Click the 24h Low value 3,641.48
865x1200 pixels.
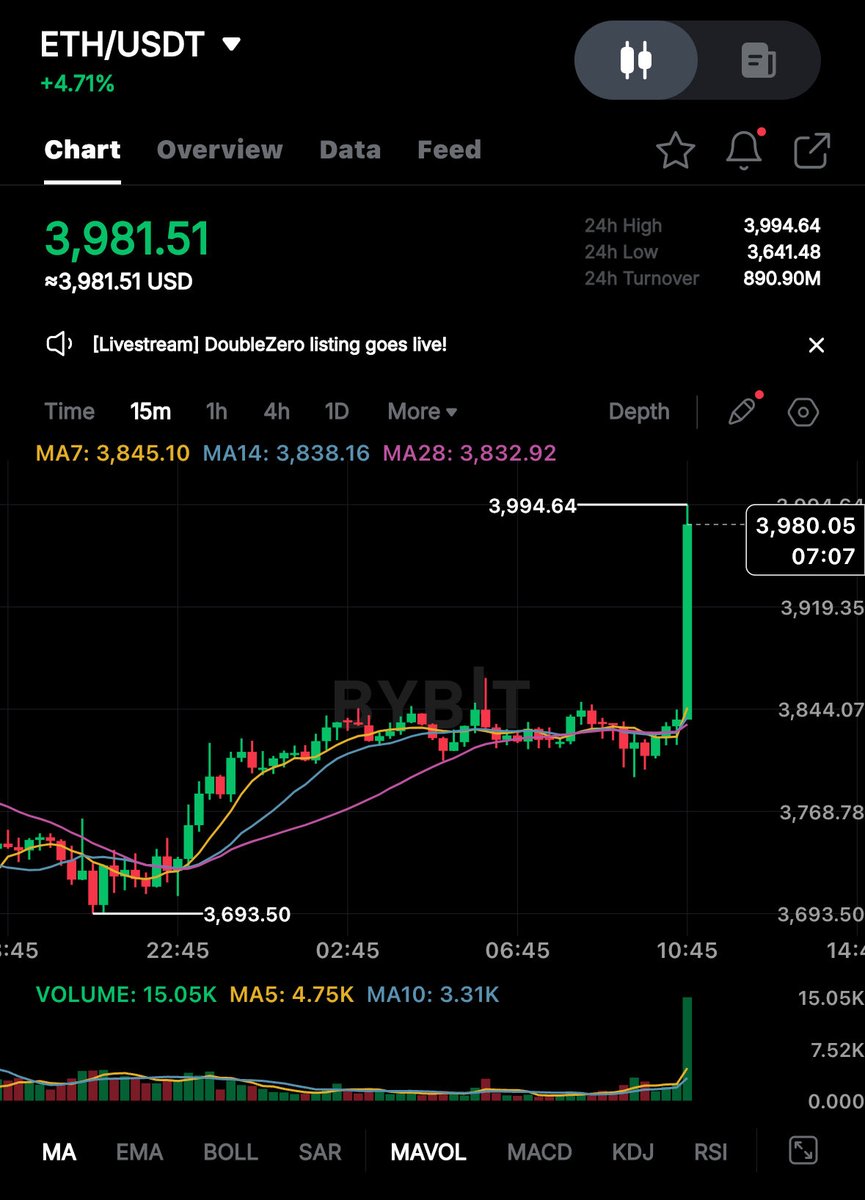click(784, 252)
